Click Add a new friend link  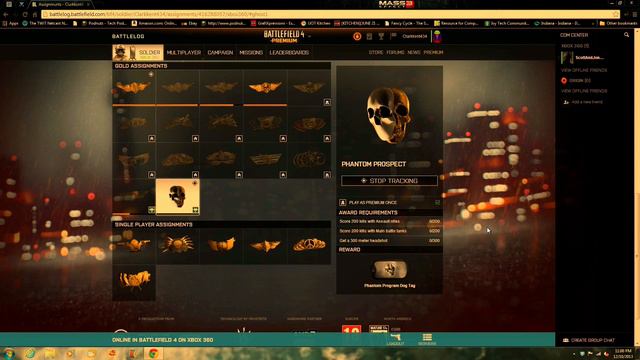587,102
